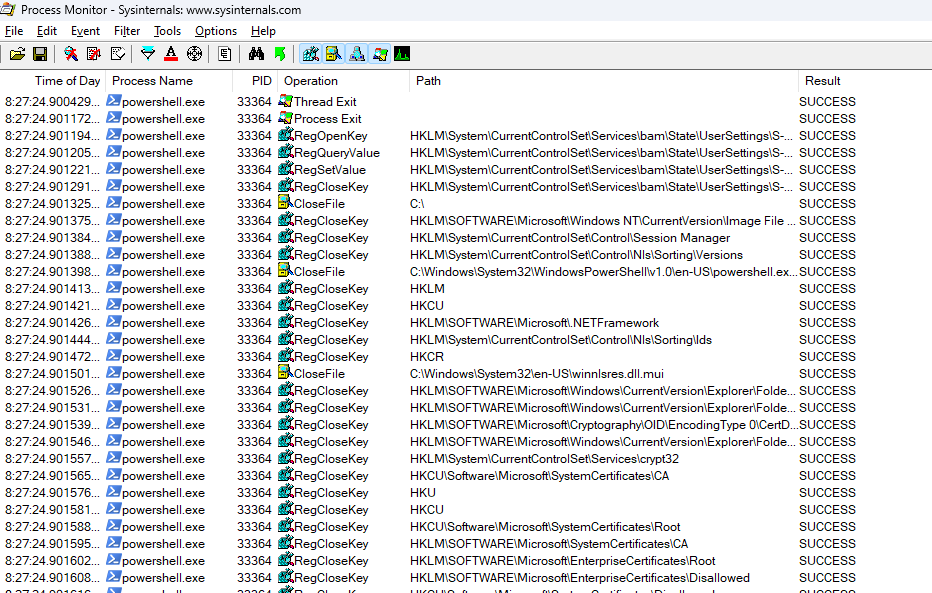The image size is (932, 593).
Task: Click the registry icon in the HKCR row
Action: click(x=286, y=356)
